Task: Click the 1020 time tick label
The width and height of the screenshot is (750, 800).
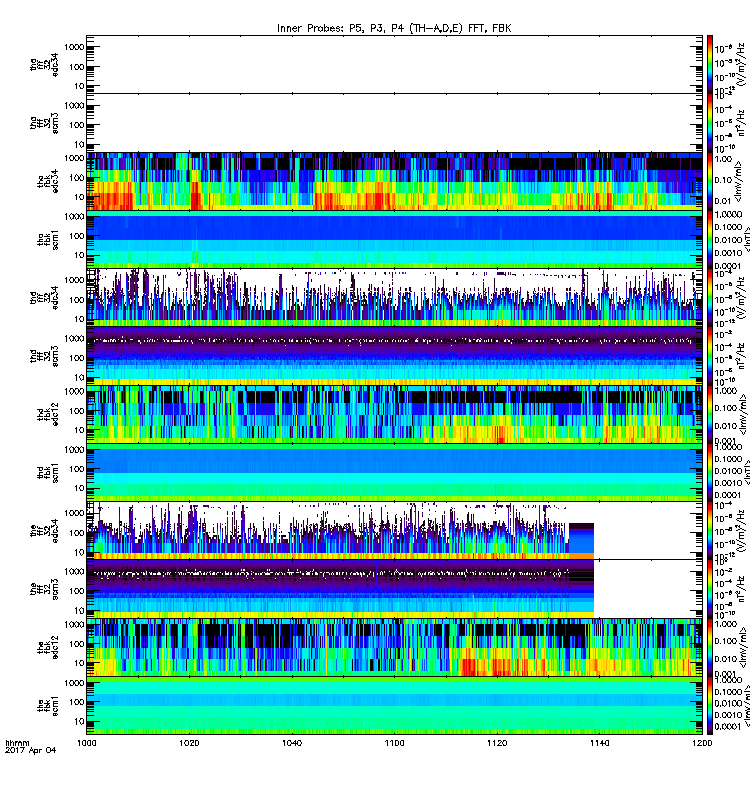Action: 189,743
